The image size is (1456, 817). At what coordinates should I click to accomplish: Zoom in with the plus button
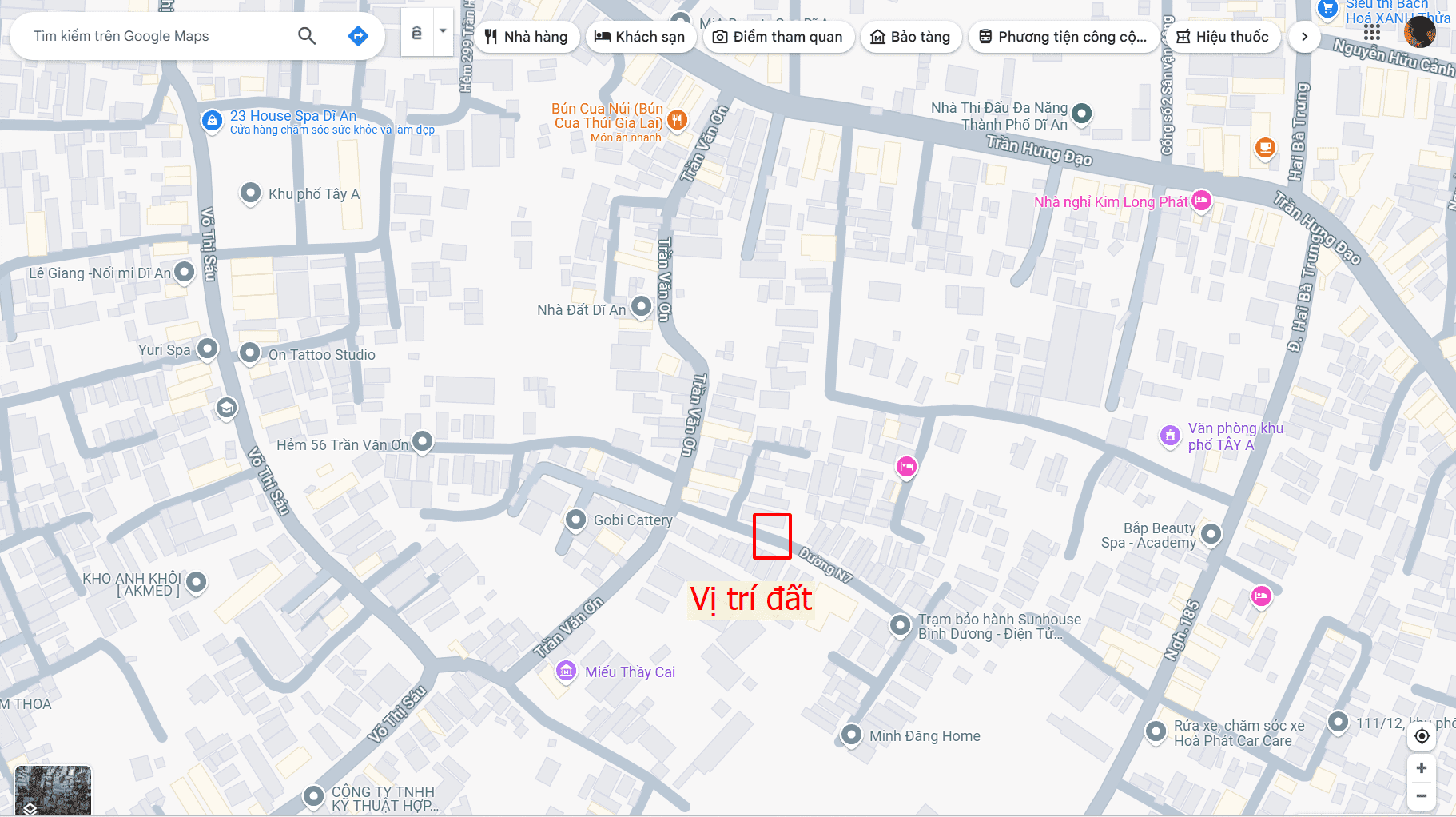click(x=1422, y=768)
